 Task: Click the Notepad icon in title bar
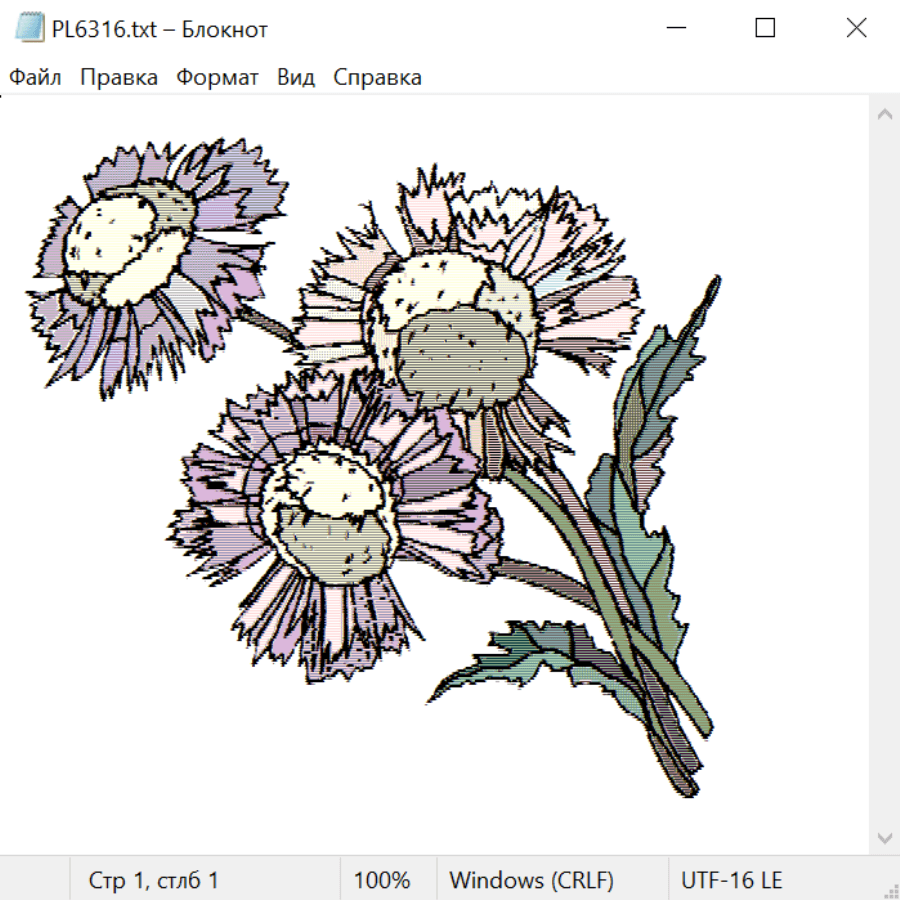pos(31,29)
